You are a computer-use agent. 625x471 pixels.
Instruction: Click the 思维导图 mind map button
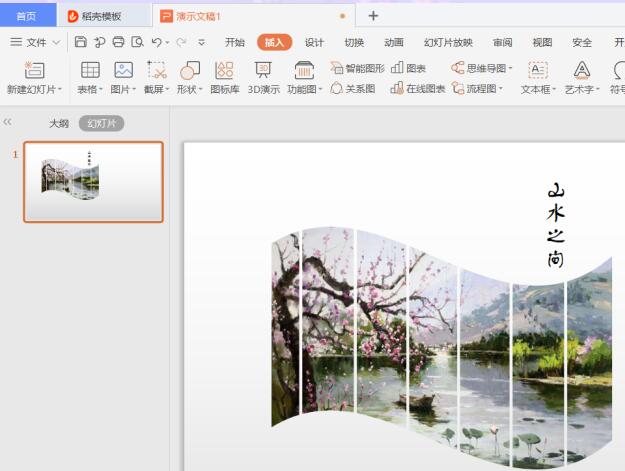pos(479,68)
